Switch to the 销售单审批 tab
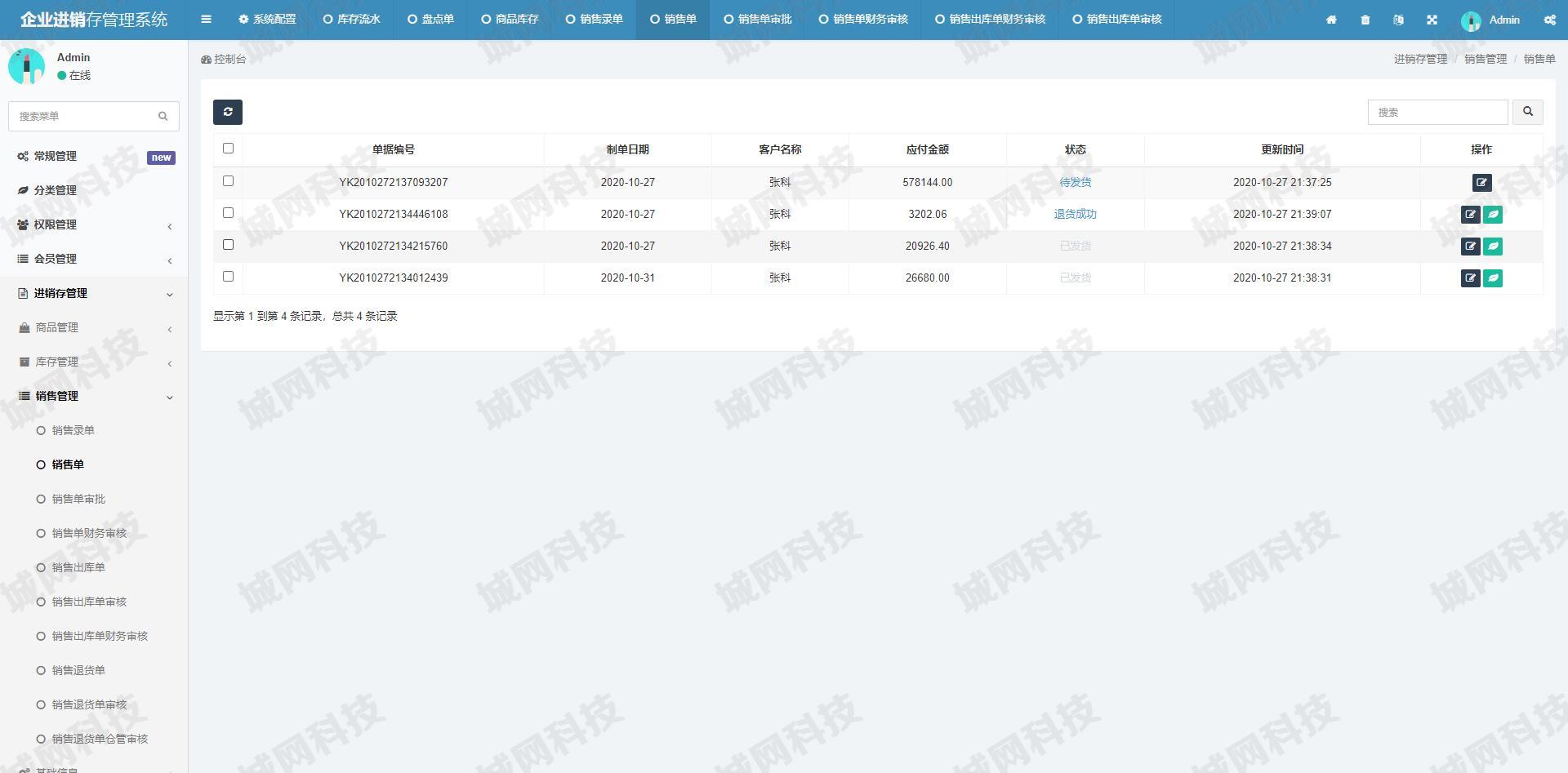 [x=758, y=20]
